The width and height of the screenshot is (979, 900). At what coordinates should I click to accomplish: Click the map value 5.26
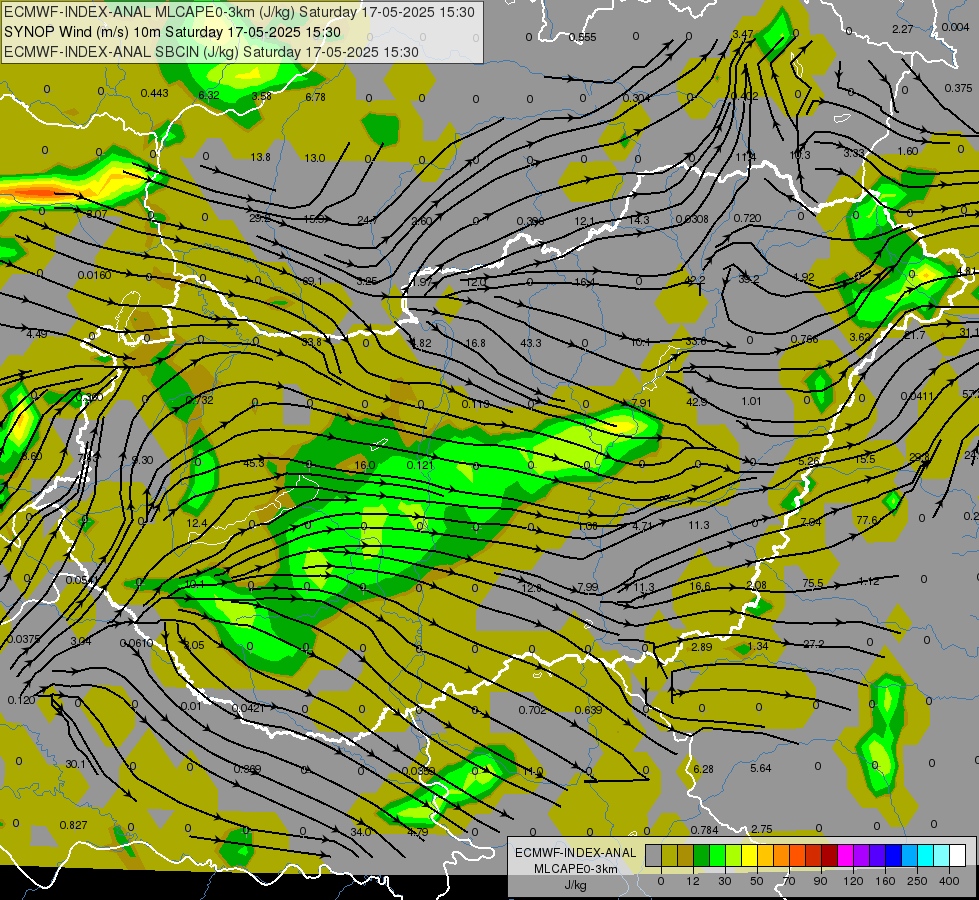pyautogui.click(x=809, y=462)
